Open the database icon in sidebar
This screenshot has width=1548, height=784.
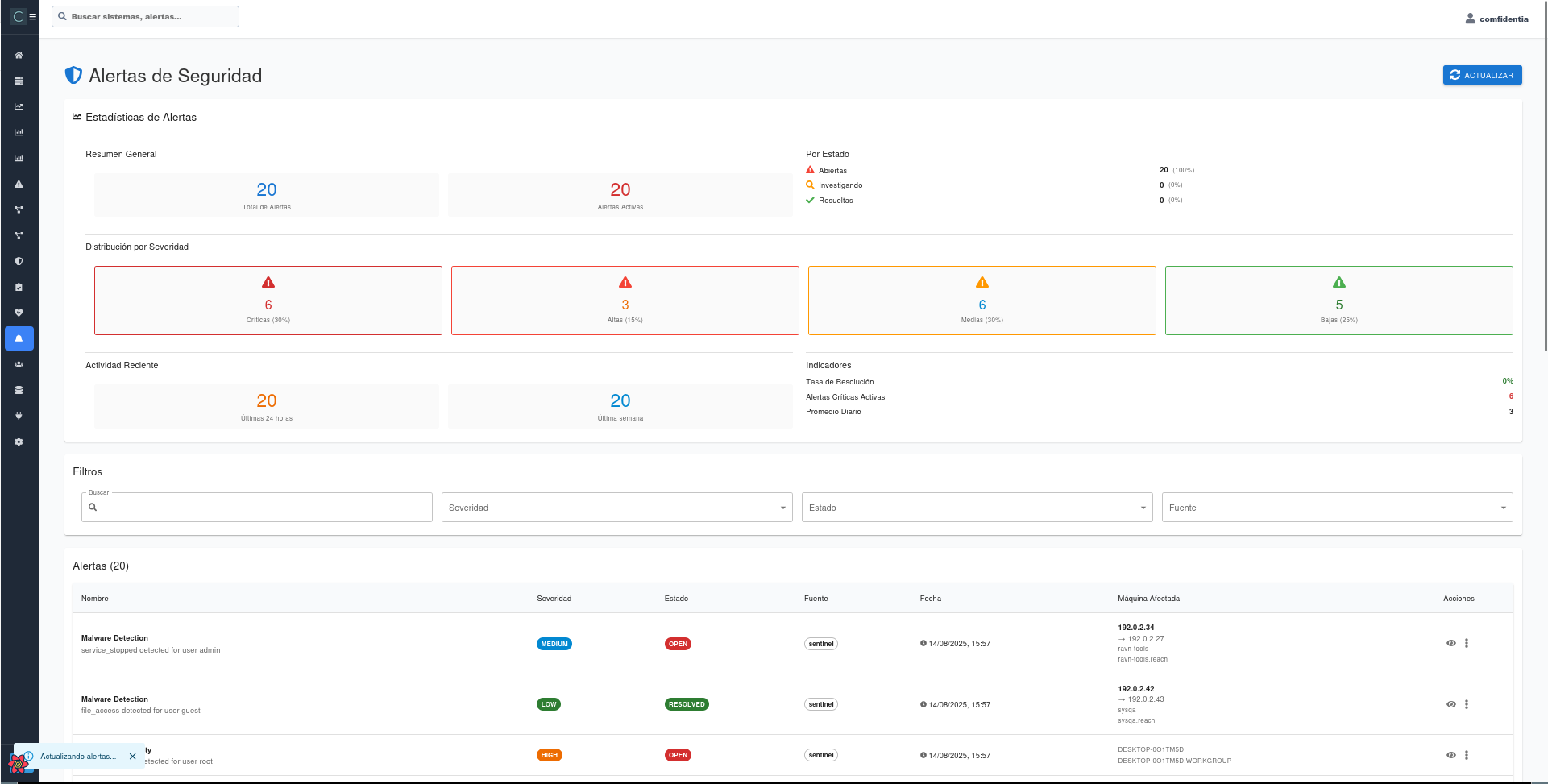[19, 390]
